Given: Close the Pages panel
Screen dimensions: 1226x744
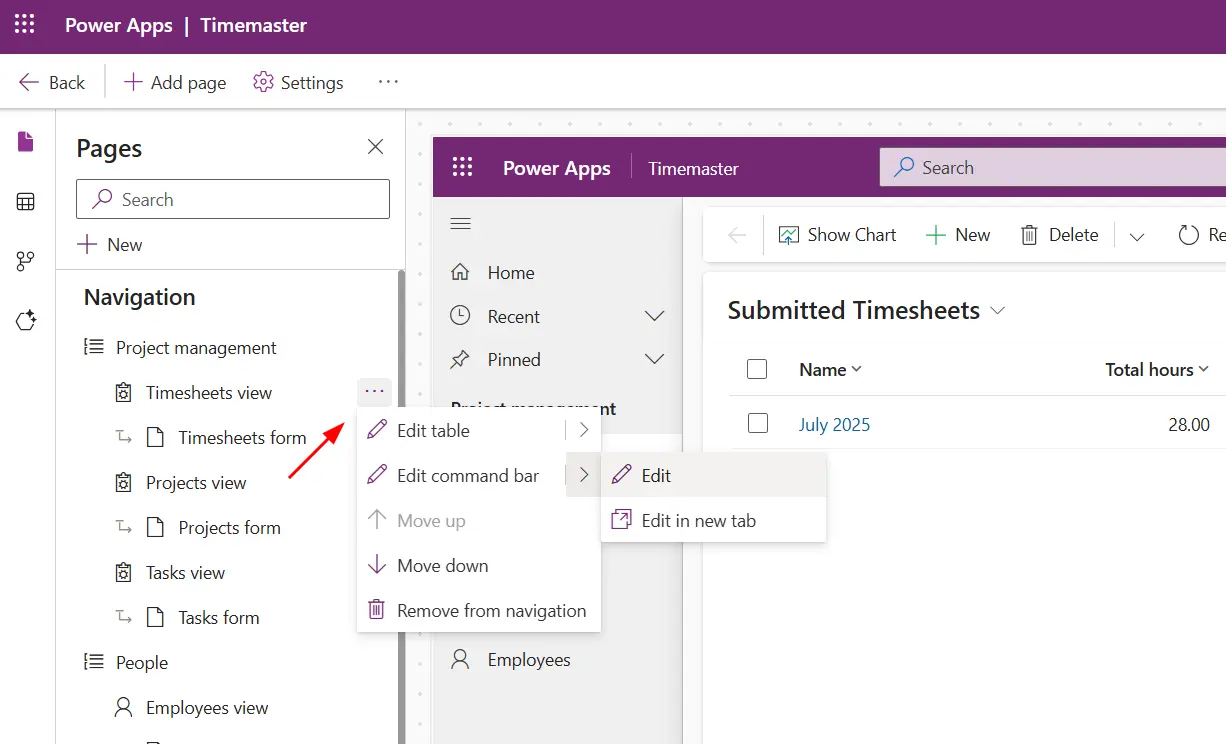Looking at the screenshot, I should tap(375, 147).
